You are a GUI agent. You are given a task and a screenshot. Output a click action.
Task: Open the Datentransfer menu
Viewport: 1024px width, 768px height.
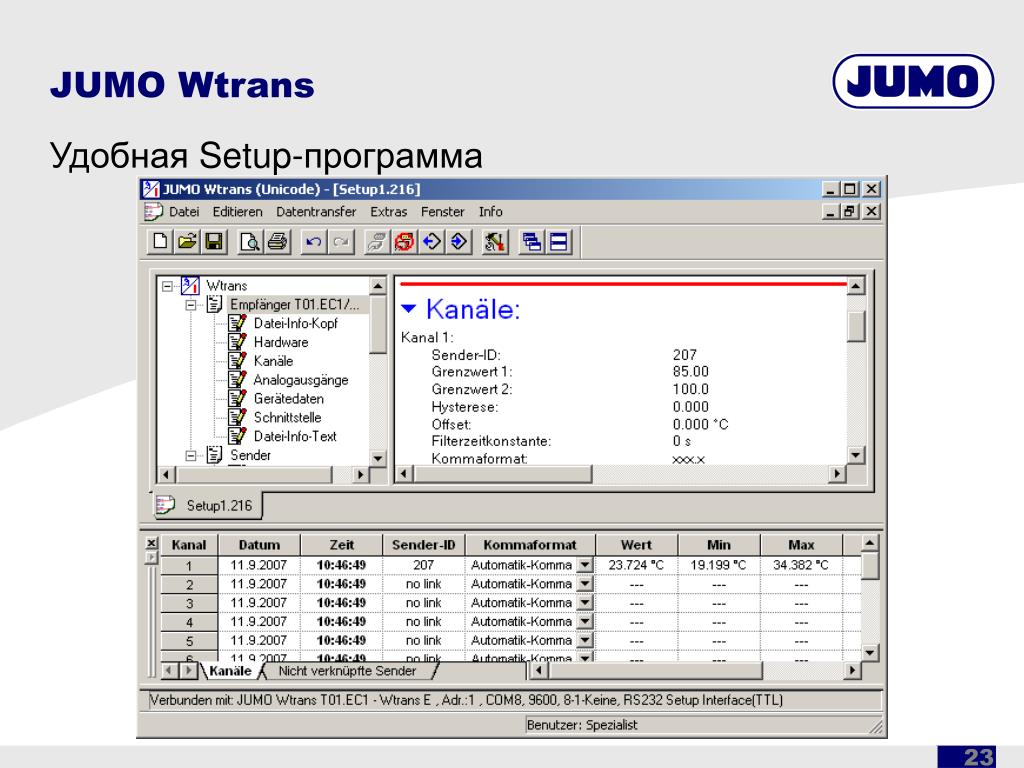coord(316,212)
